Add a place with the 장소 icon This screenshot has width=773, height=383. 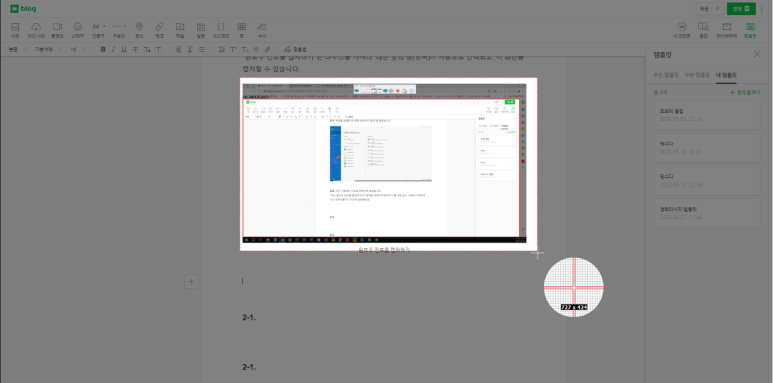click(139, 30)
